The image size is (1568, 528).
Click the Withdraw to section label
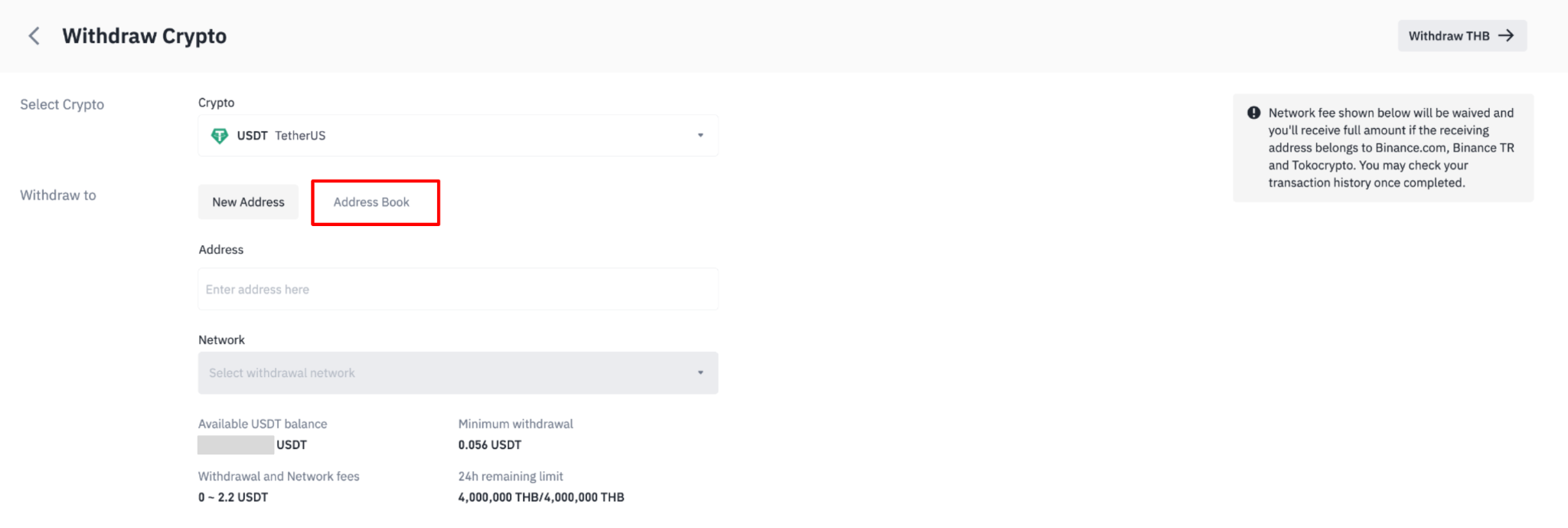click(x=58, y=195)
